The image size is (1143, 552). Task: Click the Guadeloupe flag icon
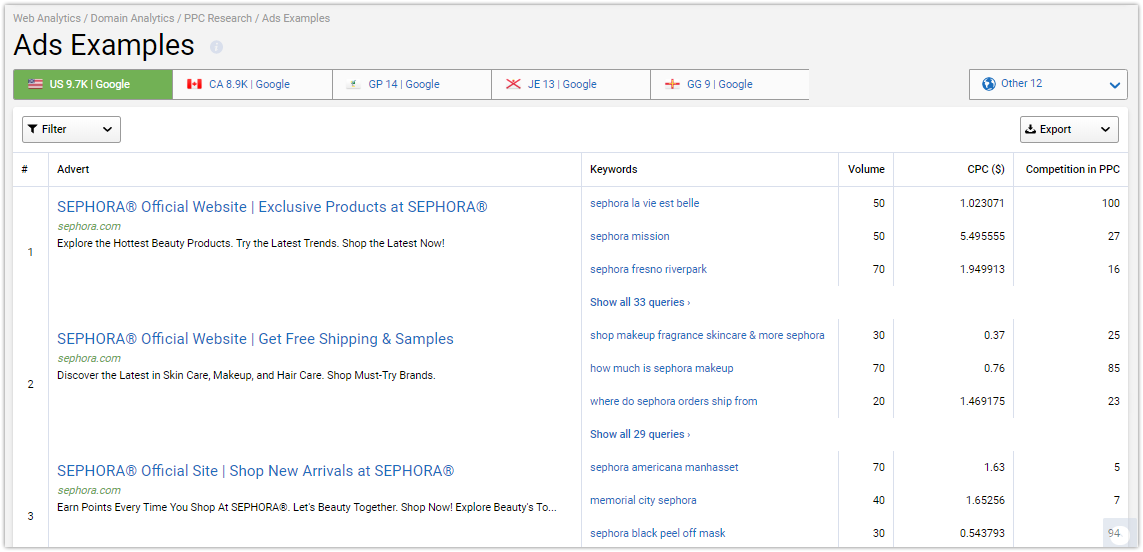coord(354,84)
